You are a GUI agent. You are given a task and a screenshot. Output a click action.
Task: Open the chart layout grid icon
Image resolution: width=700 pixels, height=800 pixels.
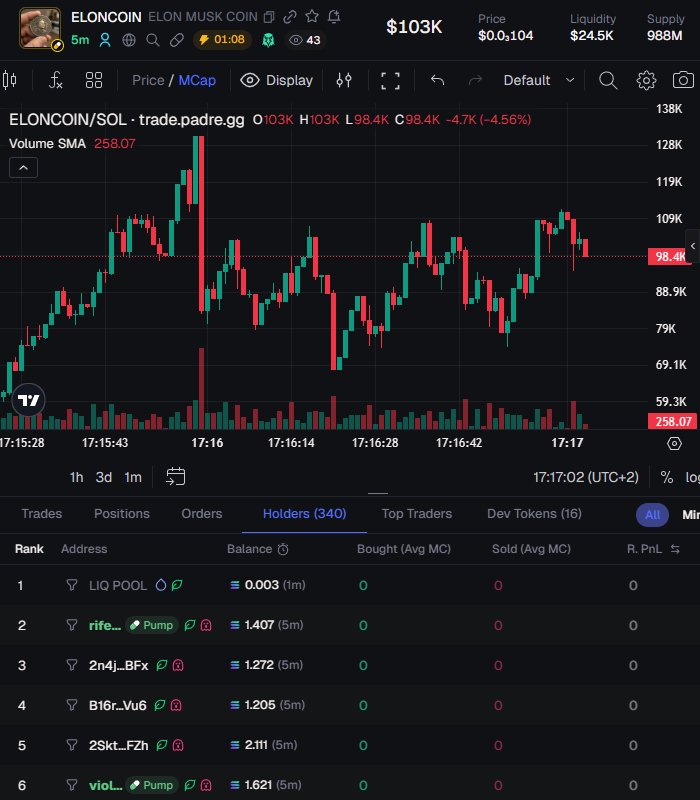(x=94, y=80)
